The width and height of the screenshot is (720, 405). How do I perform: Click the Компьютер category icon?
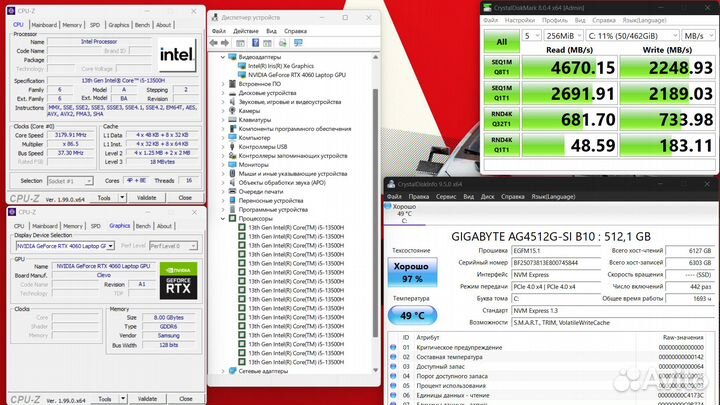click(232, 138)
